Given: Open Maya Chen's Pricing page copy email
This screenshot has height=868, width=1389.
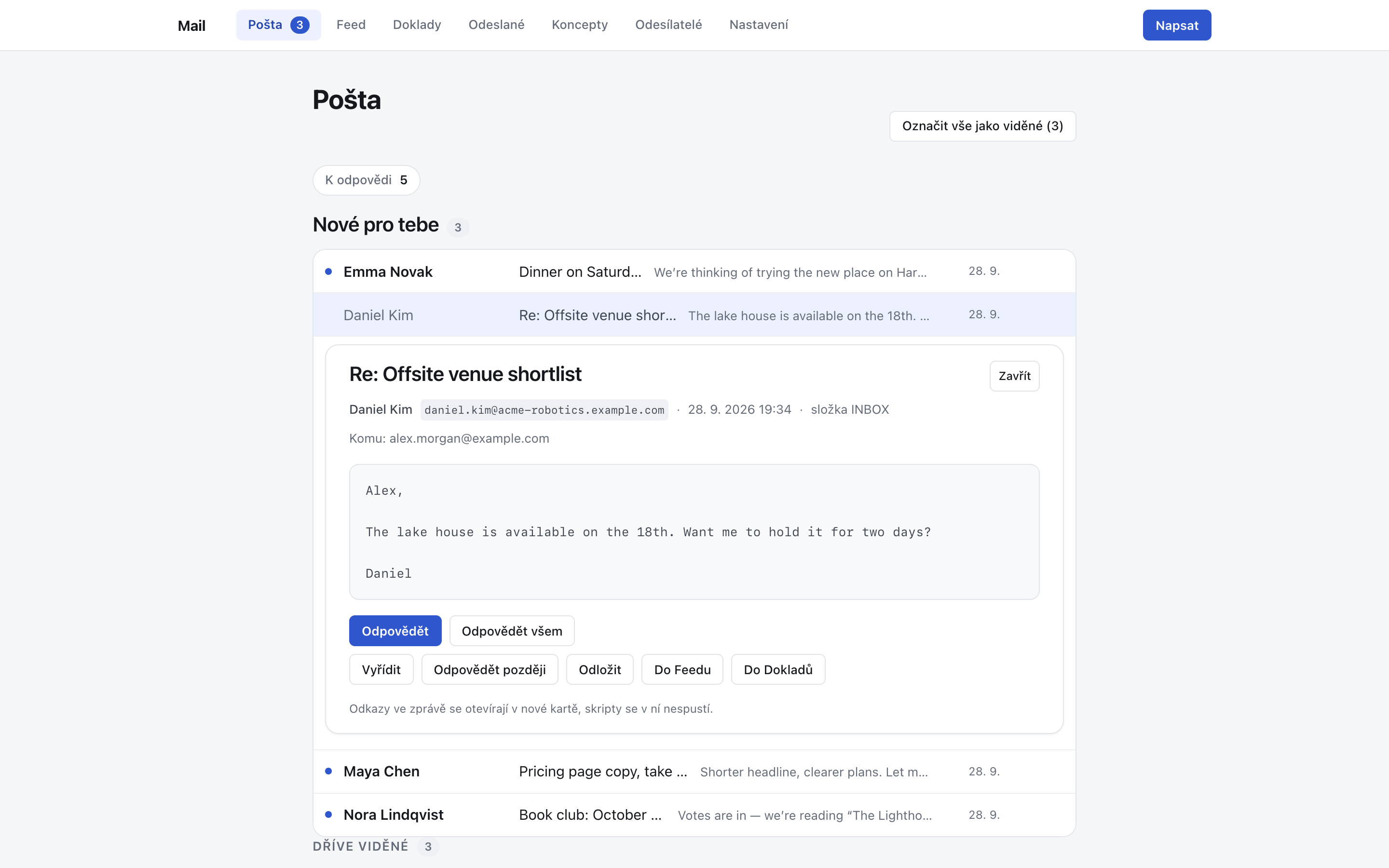Looking at the screenshot, I should click(694, 772).
